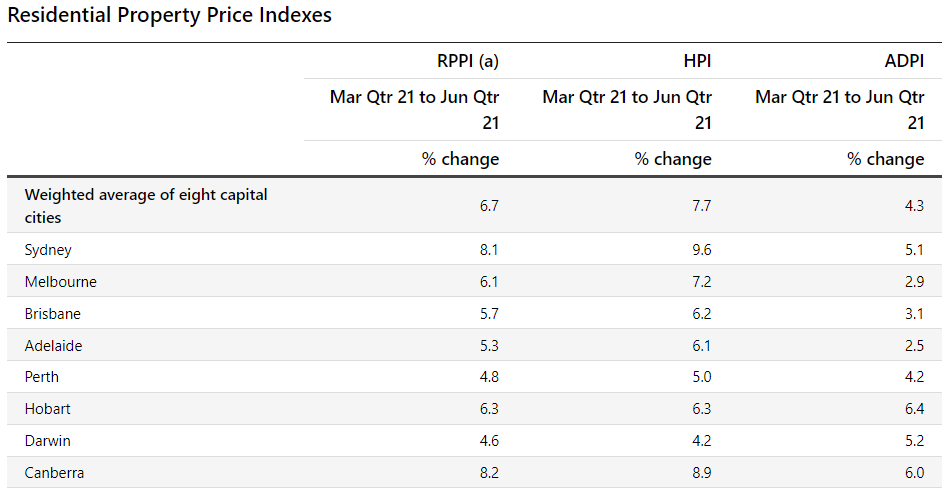Click the Brisbane row label

point(53,314)
